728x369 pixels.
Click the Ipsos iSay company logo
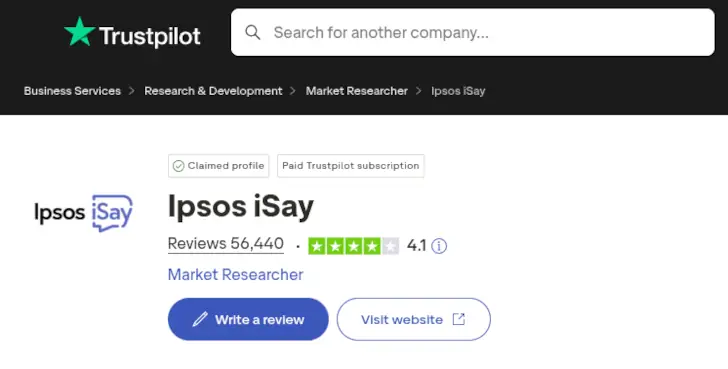(x=84, y=213)
